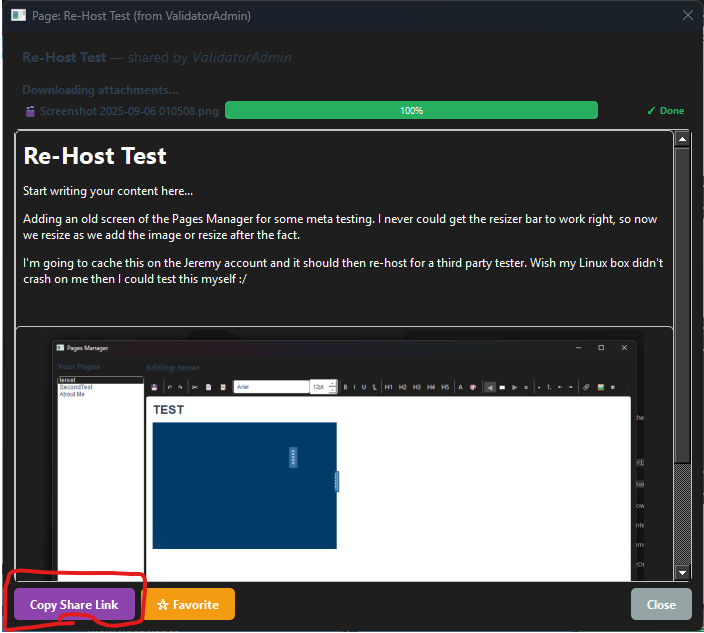Click the Downloading attachments... label
The height and width of the screenshot is (633, 704).
pos(101,90)
